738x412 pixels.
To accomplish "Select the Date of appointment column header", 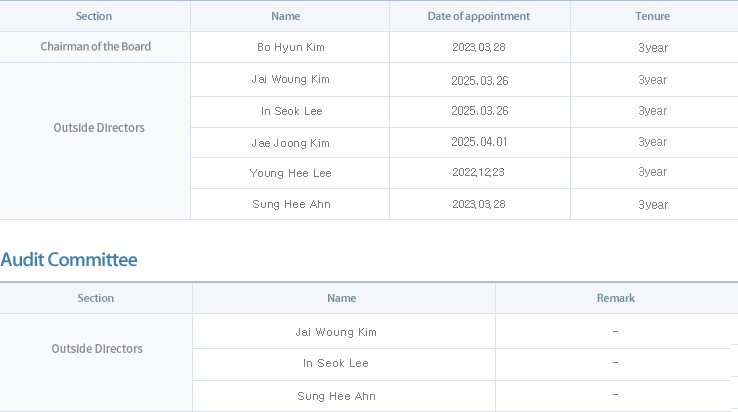I will [x=479, y=16].
